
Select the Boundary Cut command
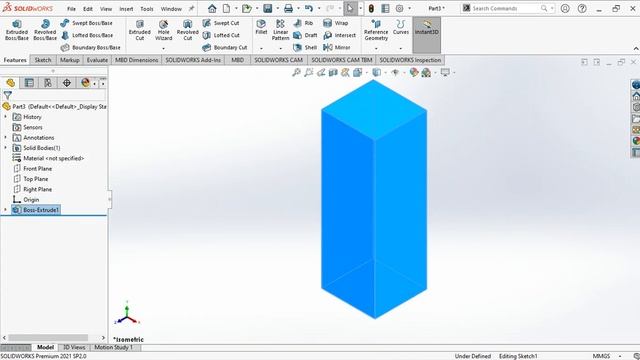pyautogui.click(x=225, y=47)
